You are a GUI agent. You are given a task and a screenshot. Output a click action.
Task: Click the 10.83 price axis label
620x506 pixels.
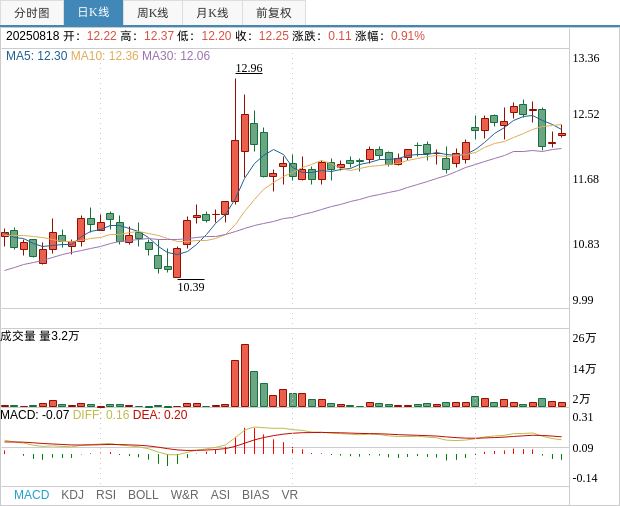[x=586, y=244]
